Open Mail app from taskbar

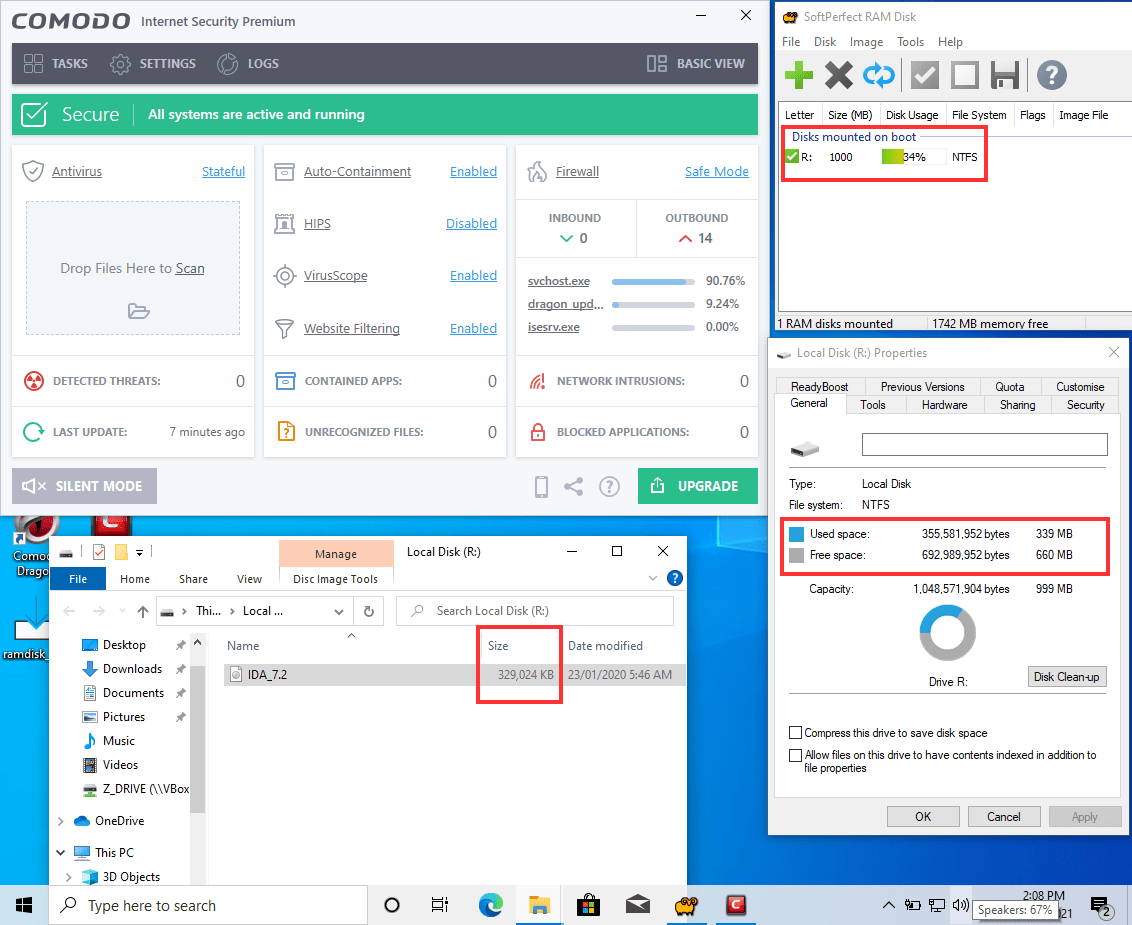coord(637,906)
